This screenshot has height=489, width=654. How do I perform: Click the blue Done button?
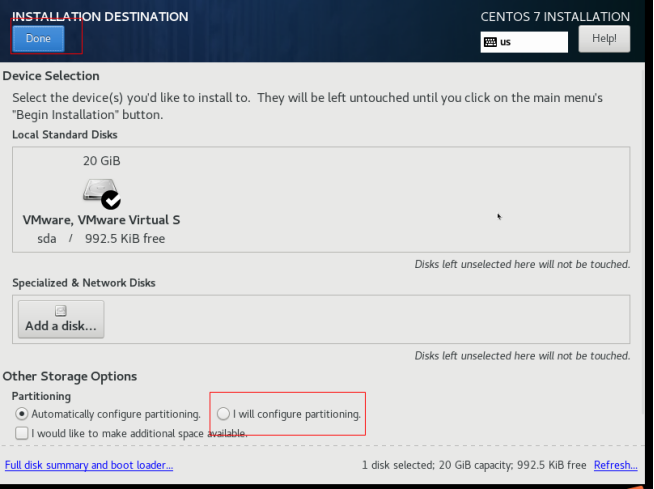point(38,38)
